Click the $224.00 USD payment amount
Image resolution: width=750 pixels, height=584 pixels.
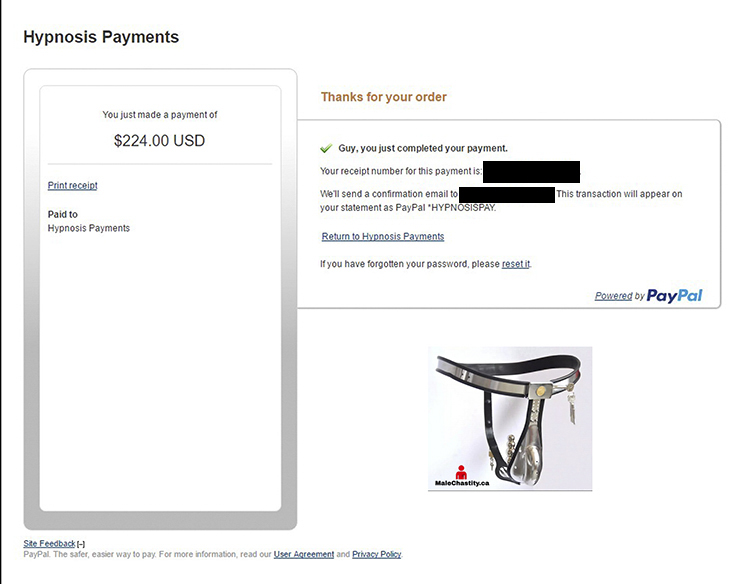pyautogui.click(x=159, y=141)
